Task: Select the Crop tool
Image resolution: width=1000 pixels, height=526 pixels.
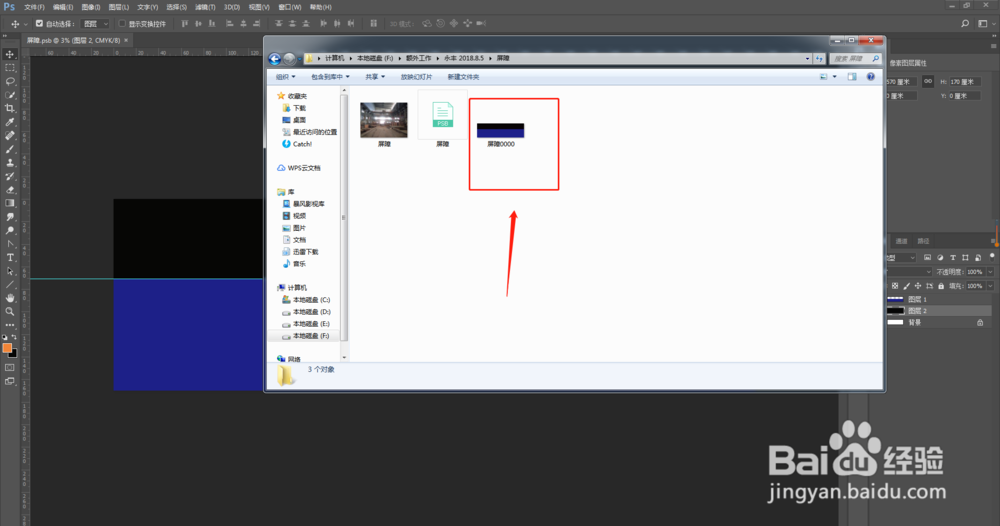Action: coord(10,108)
